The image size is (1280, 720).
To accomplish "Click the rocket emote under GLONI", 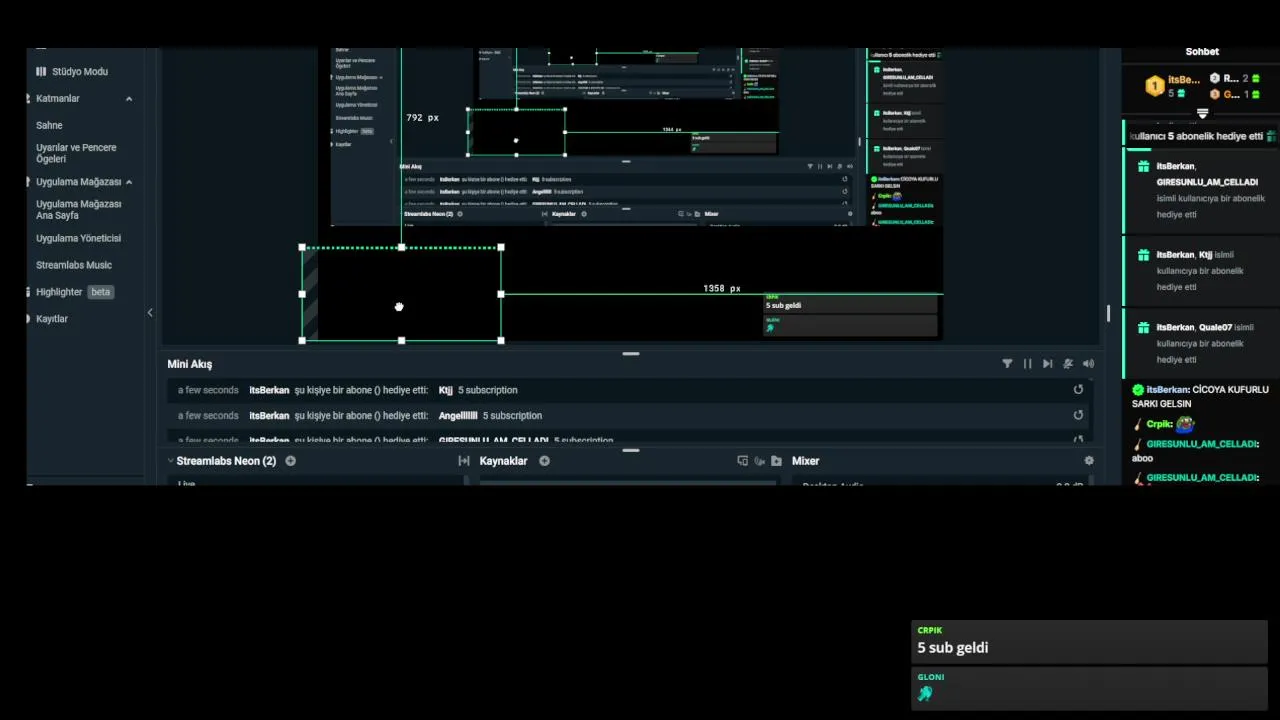I will [x=925, y=693].
